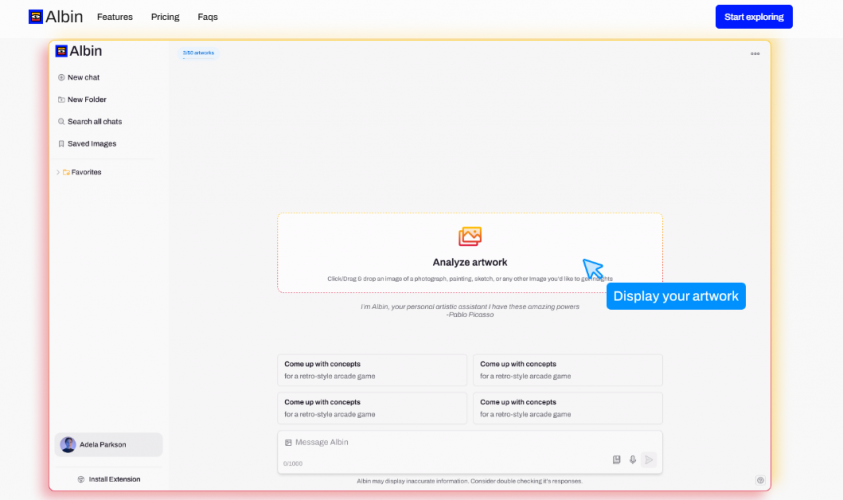Image resolution: width=843 pixels, height=500 pixels.
Task: Click the artworks usage counter badge
Action: click(x=198, y=53)
